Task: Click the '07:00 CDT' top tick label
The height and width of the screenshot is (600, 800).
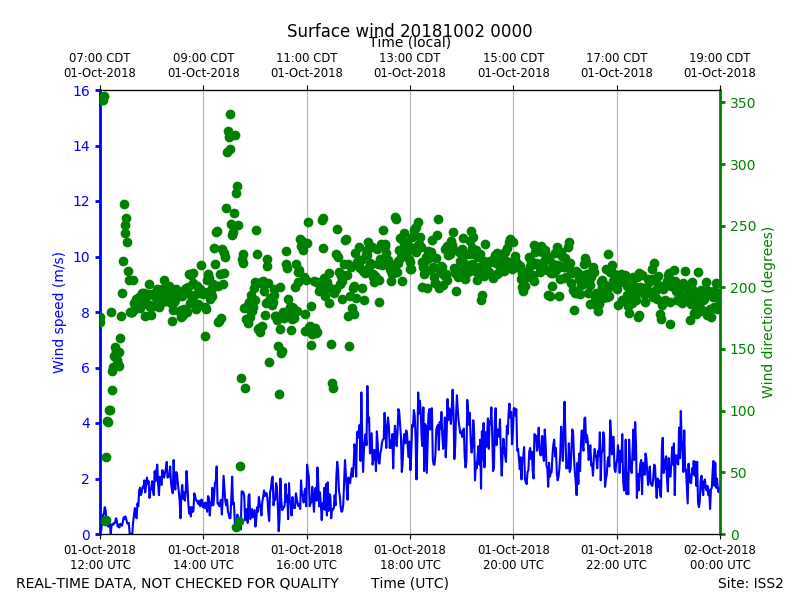Action: [100, 58]
